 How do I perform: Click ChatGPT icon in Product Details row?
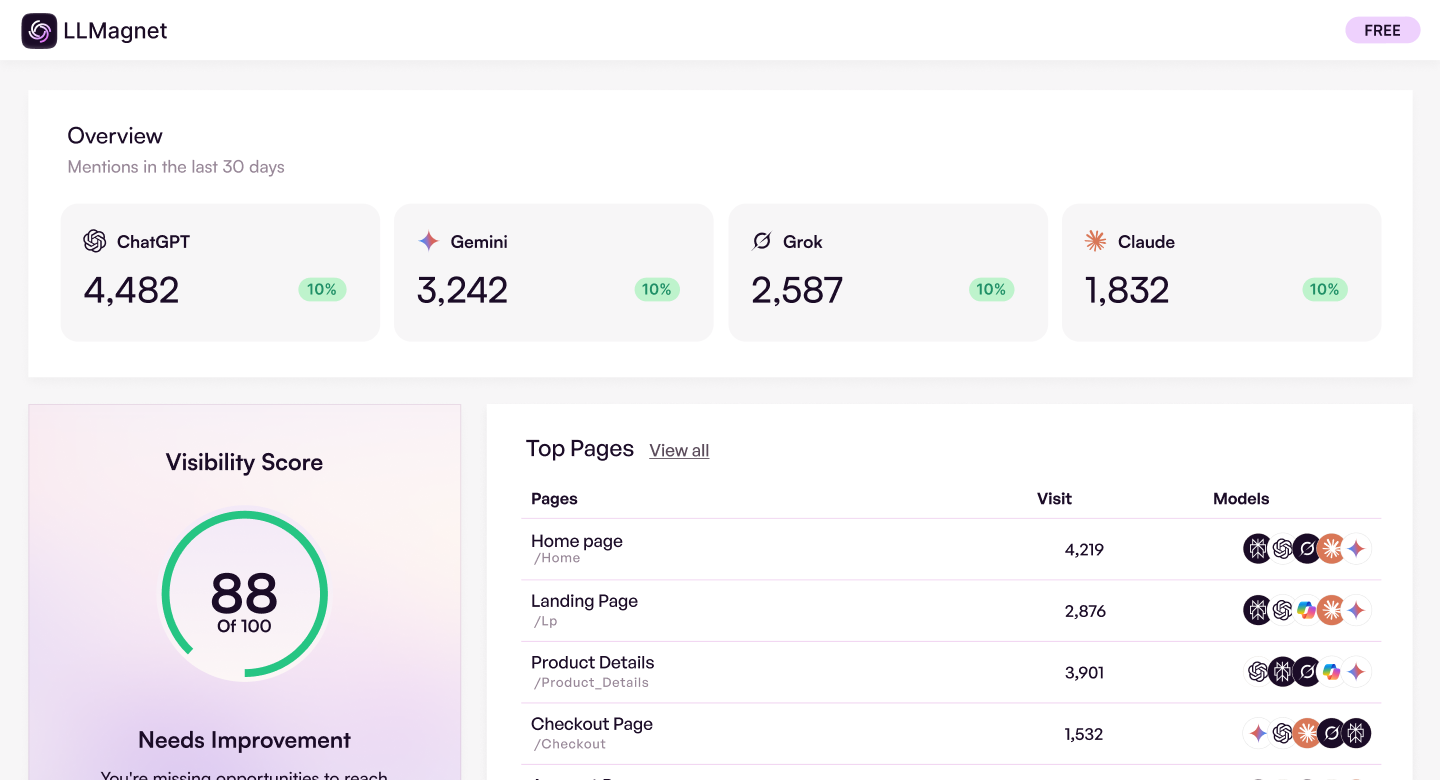[1257, 672]
